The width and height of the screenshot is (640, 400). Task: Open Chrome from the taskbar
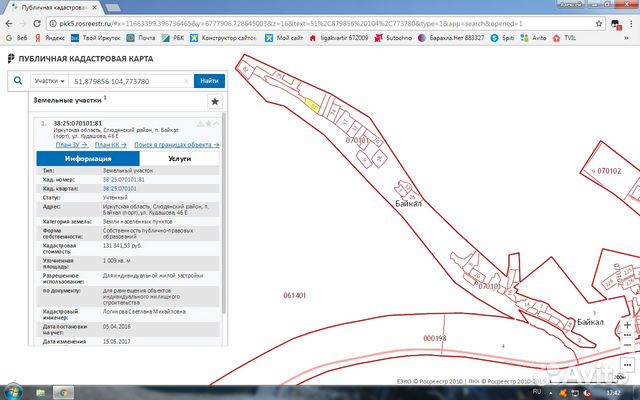pos(63,393)
